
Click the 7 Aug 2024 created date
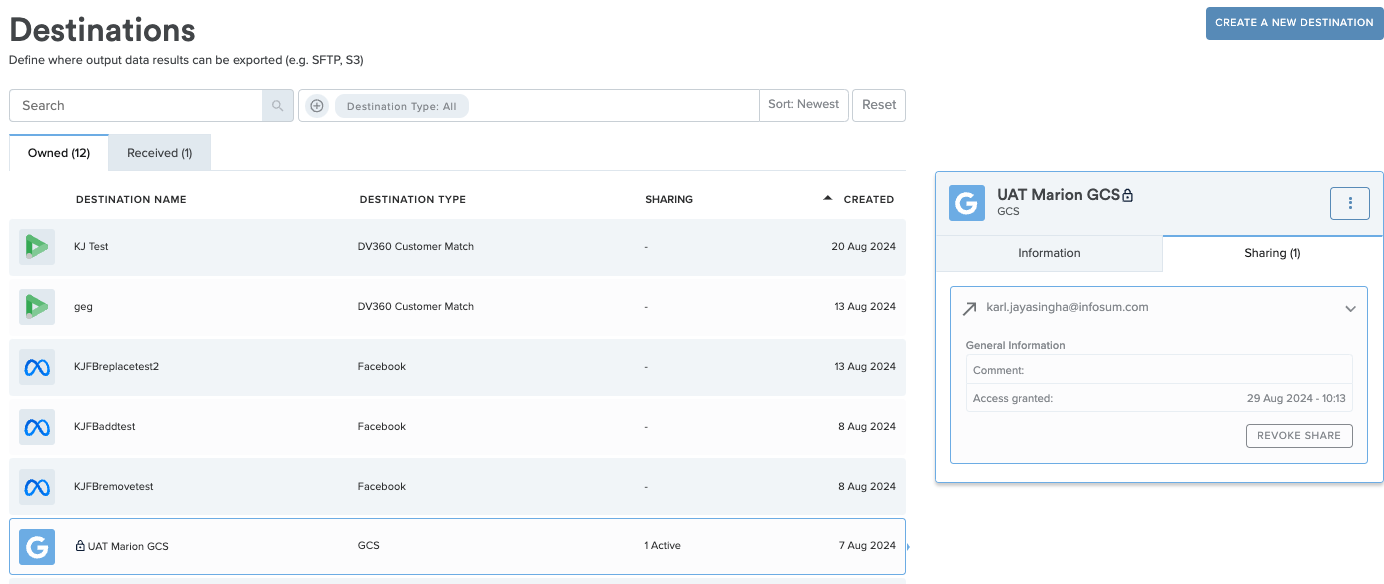(866, 546)
